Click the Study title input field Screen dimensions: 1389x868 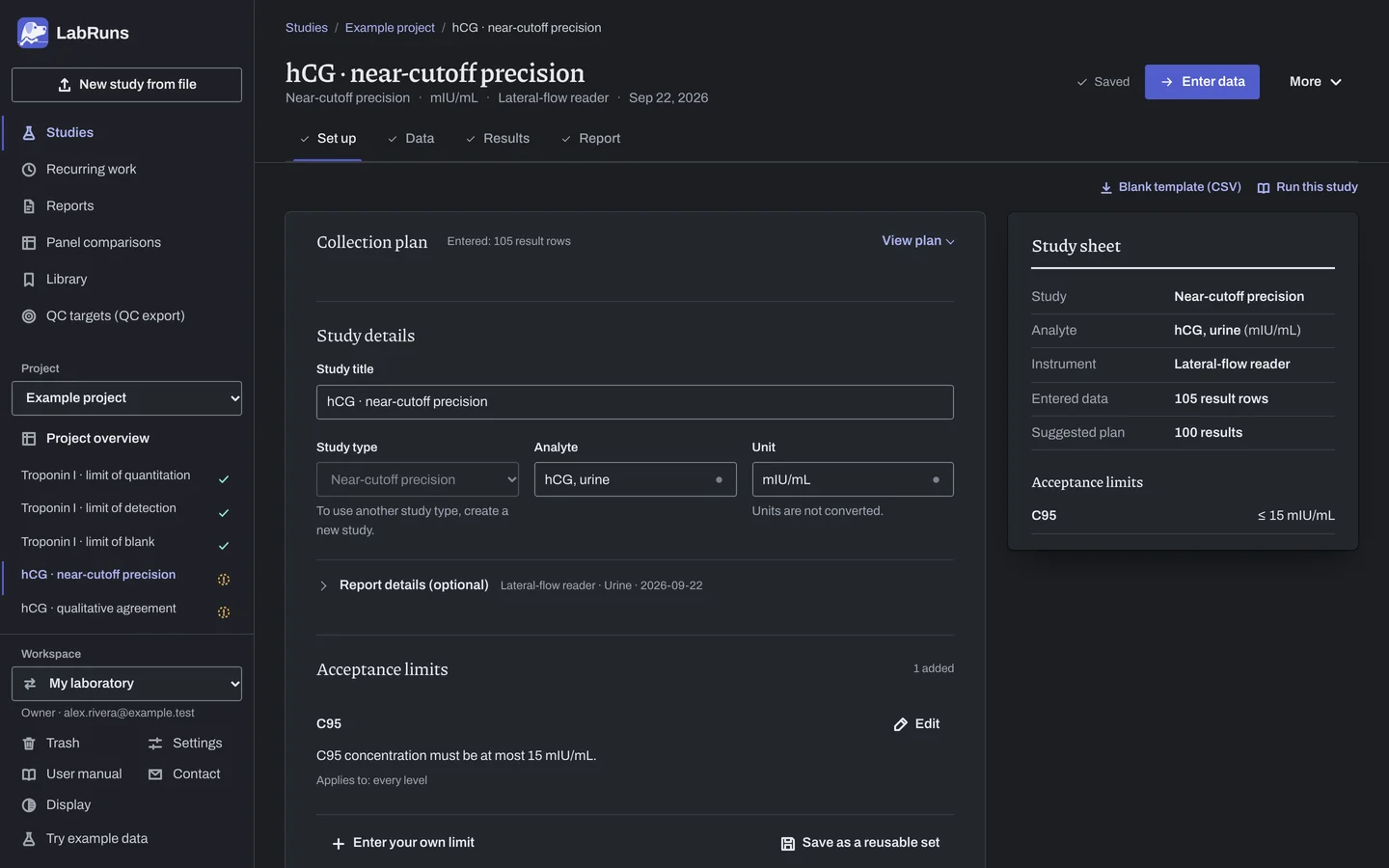(635, 402)
